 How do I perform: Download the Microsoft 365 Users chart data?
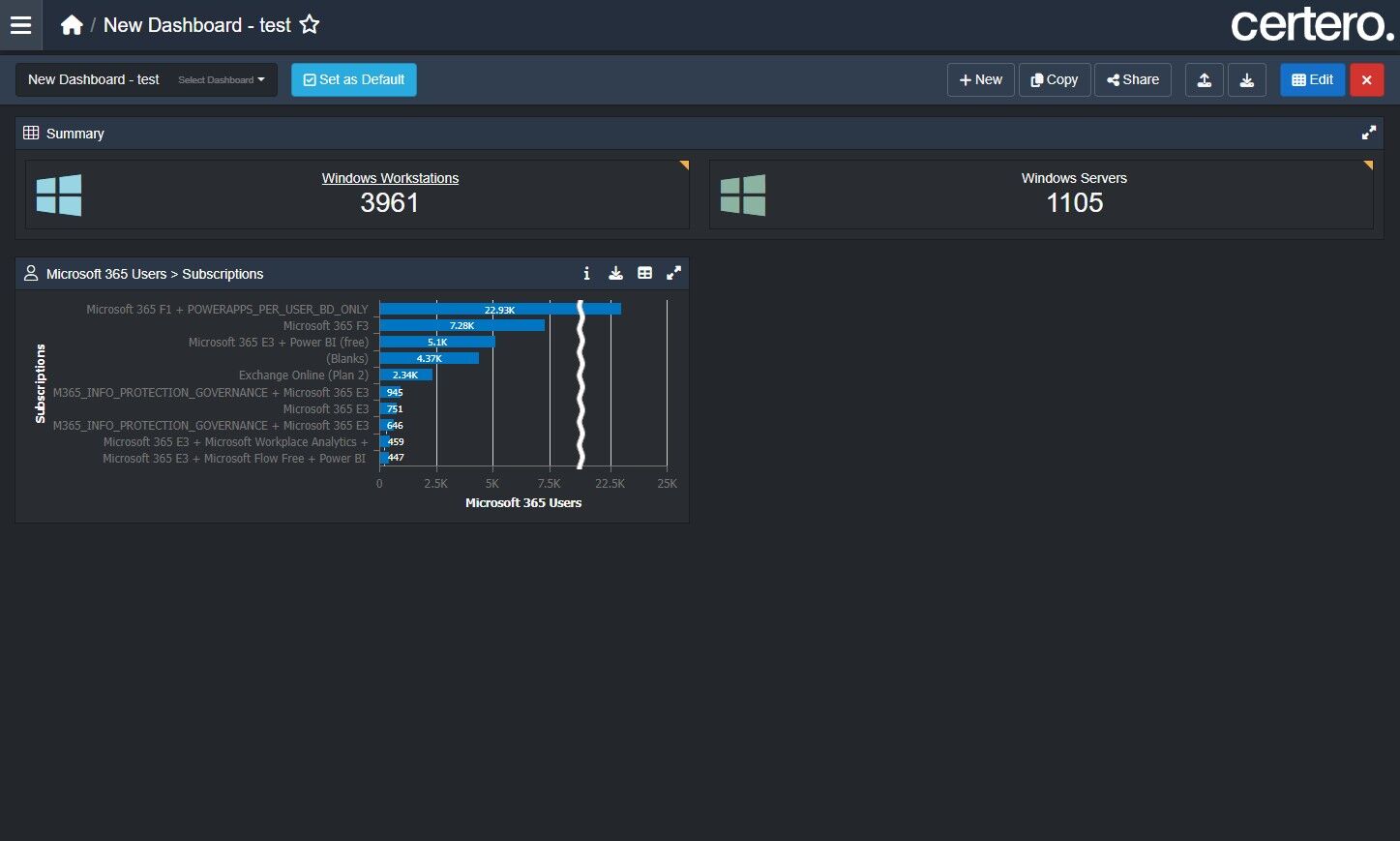(615, 274)
